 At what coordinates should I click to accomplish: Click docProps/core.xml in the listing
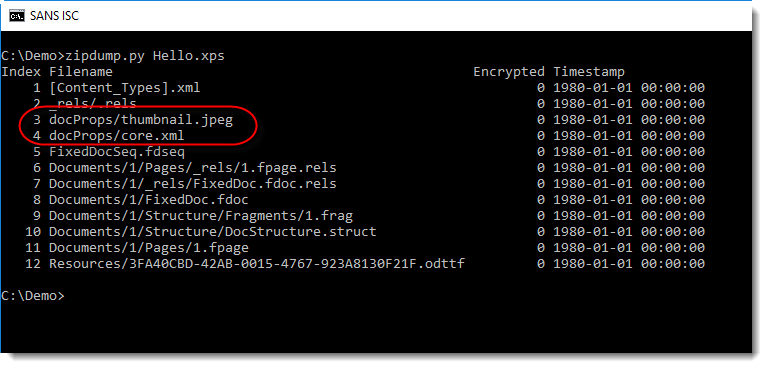[x=116, y=136]
